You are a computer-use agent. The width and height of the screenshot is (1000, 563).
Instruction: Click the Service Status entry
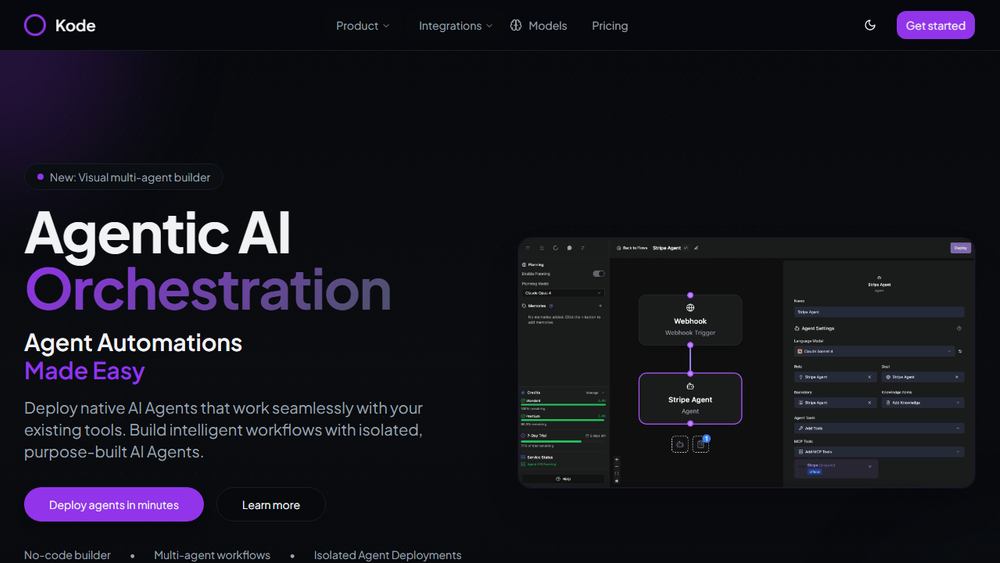click(537, 457)
